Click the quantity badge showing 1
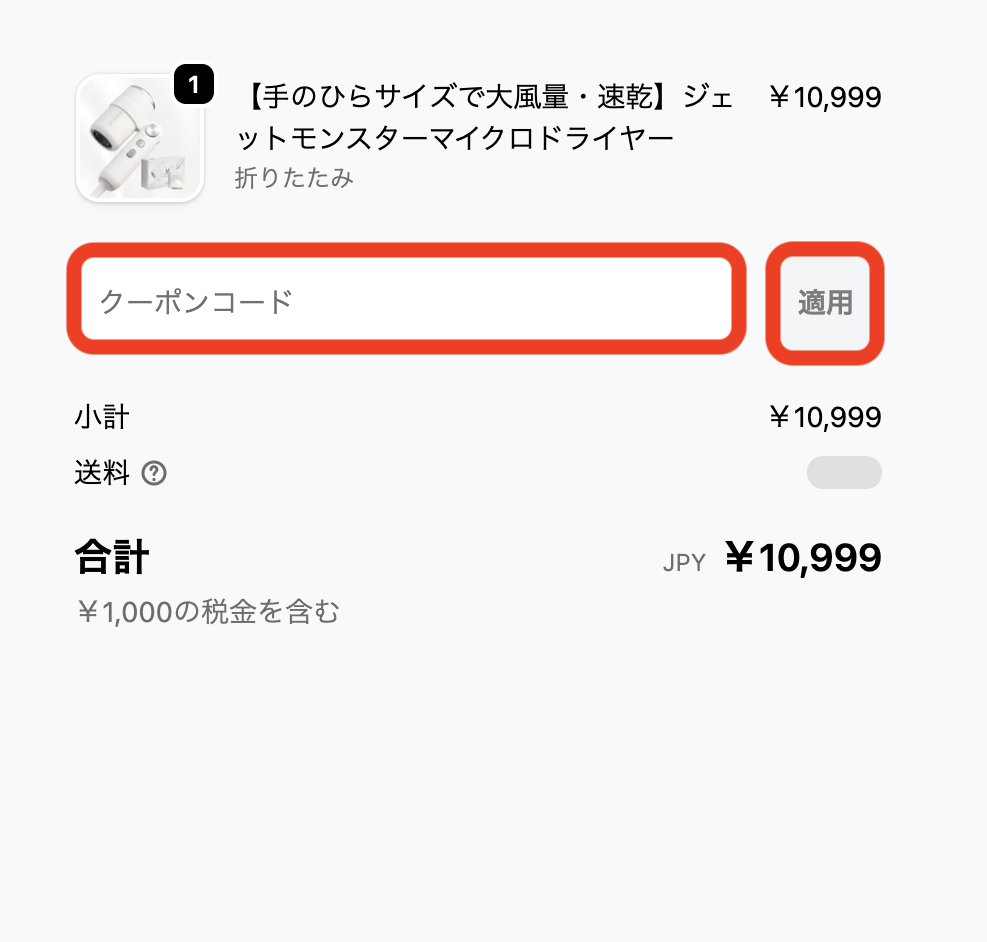987x942 pixels. click(194, 86)
